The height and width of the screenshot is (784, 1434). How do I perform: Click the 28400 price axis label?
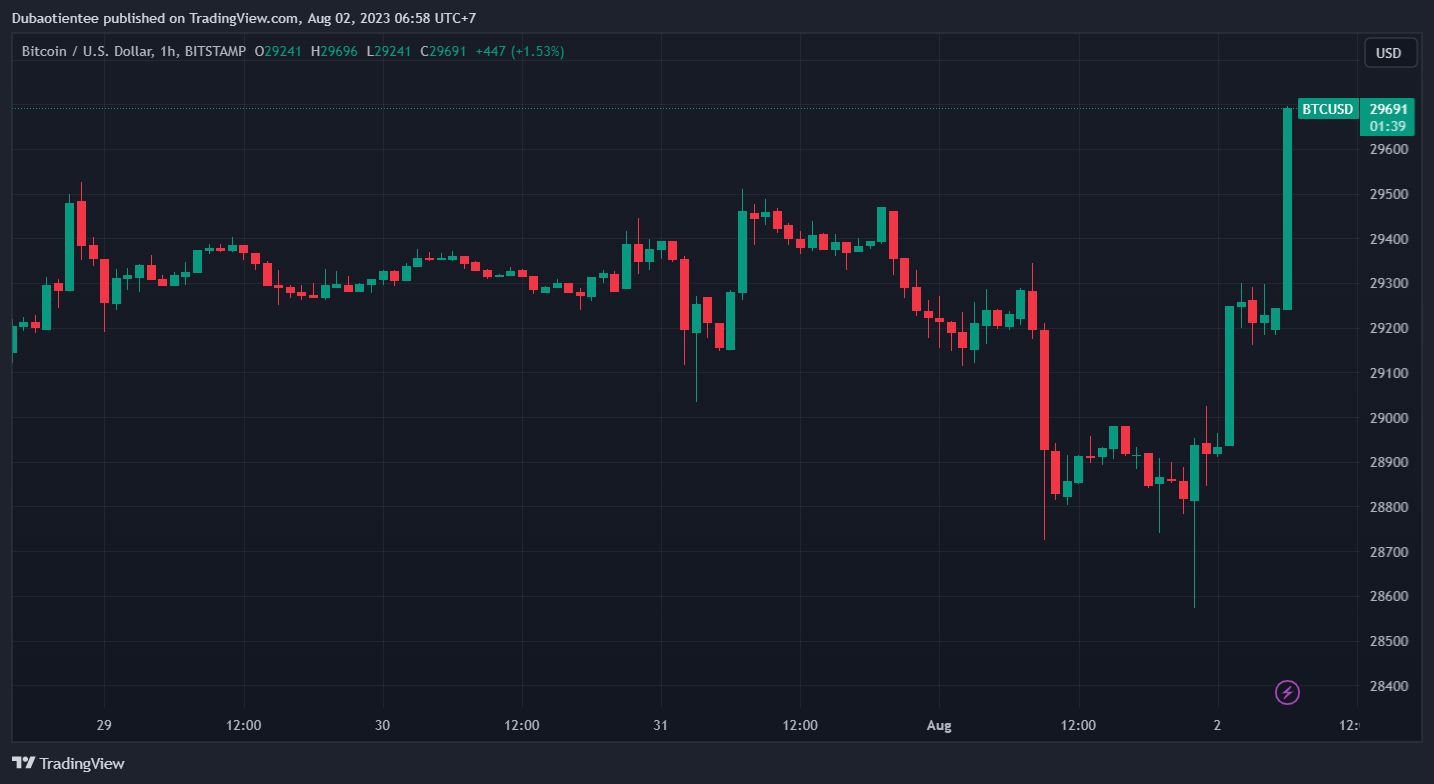click(1388, 686)
